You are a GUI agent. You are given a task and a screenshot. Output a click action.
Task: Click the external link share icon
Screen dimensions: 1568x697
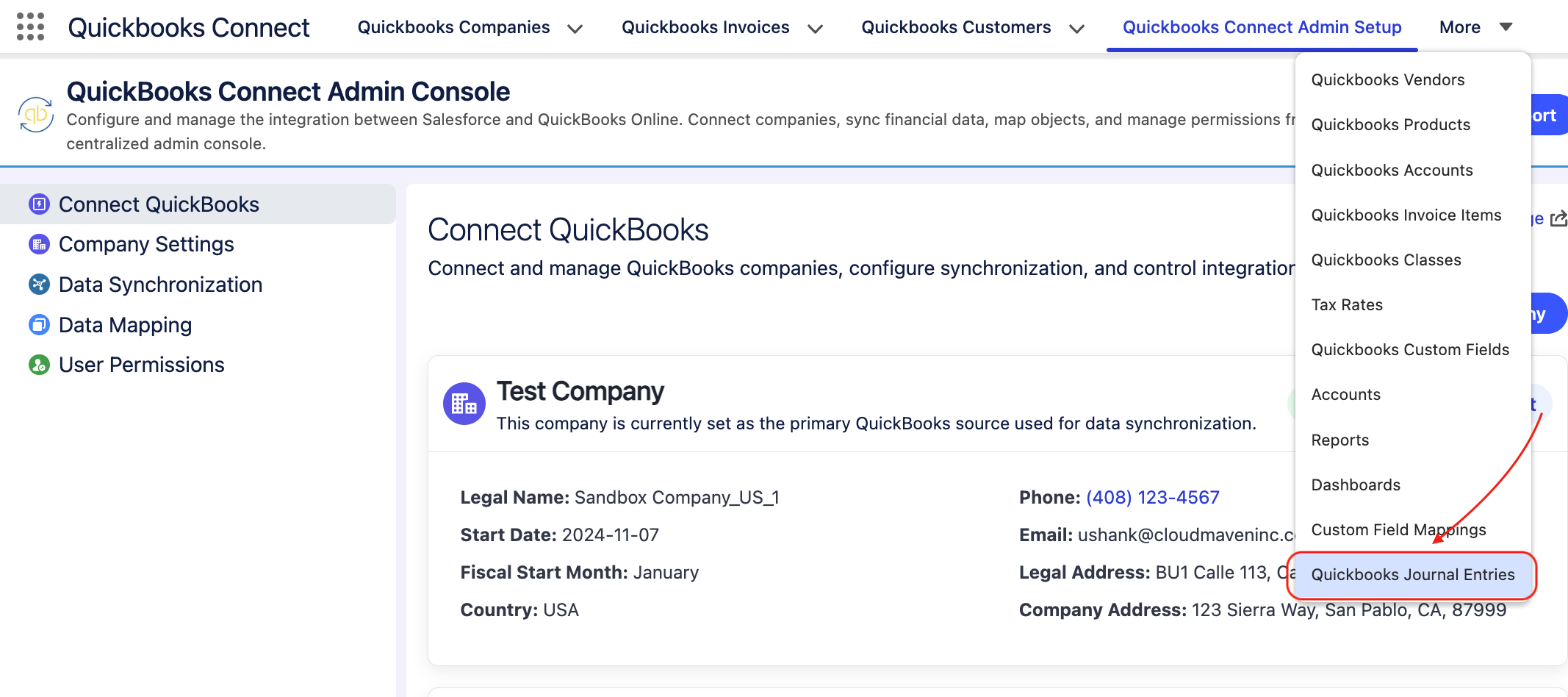point(1558,219)
